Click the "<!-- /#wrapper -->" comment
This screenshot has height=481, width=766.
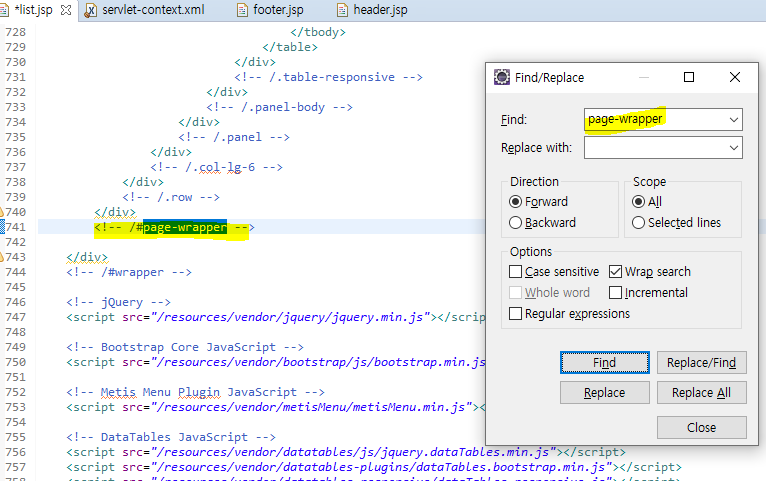(x=129, y=272)
